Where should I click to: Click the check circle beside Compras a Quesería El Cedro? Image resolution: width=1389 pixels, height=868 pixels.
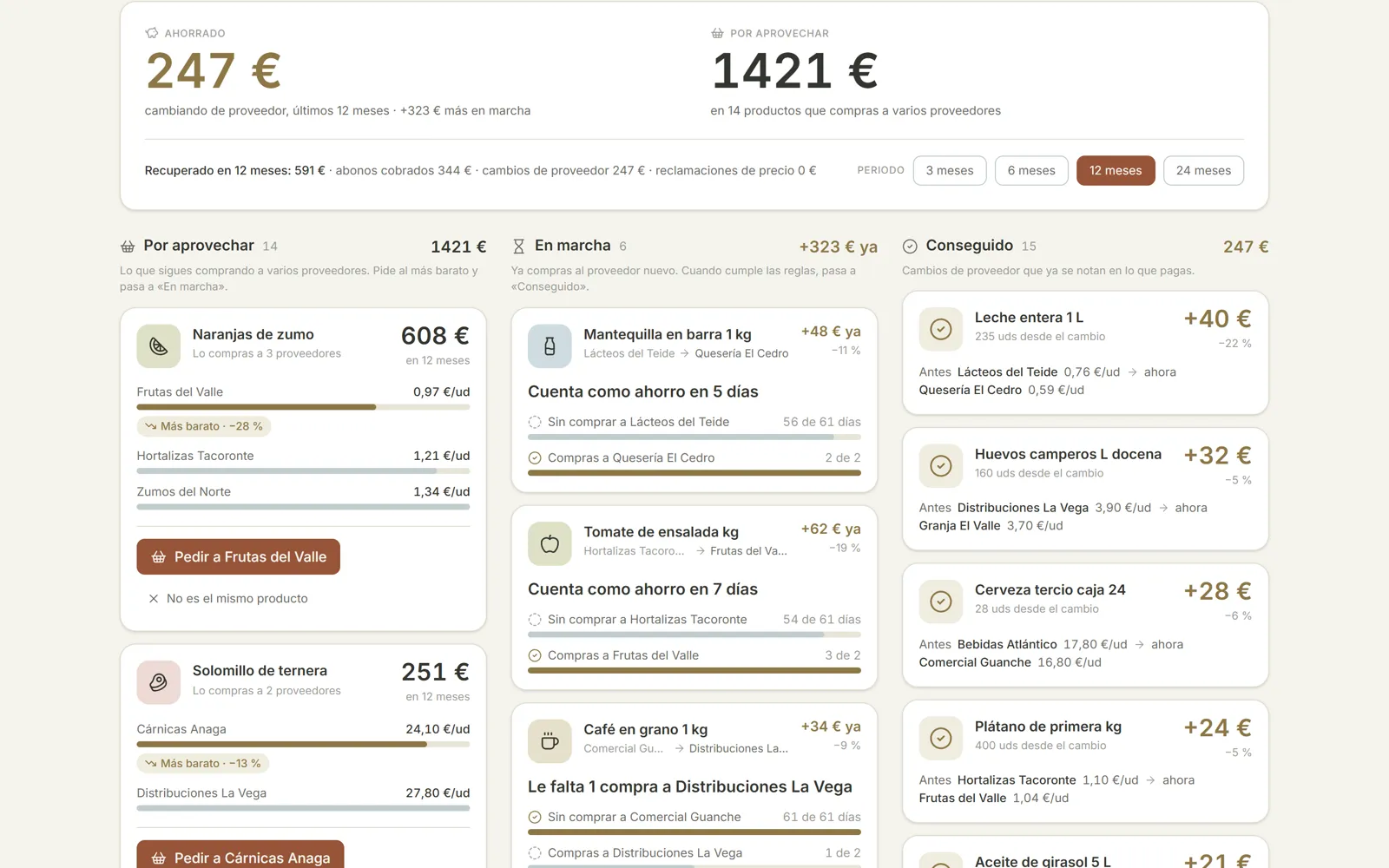[x=535, y=458]
